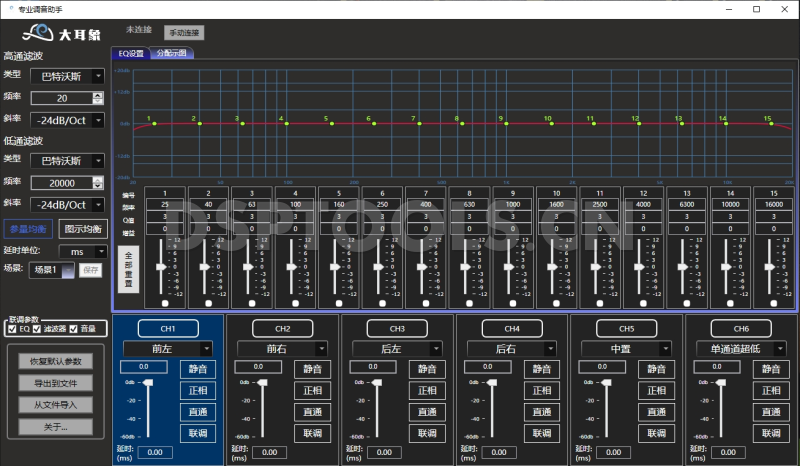Toggle the 音量 link checkbox
This screenshot has width=800, height=466.
pos(75,328)
